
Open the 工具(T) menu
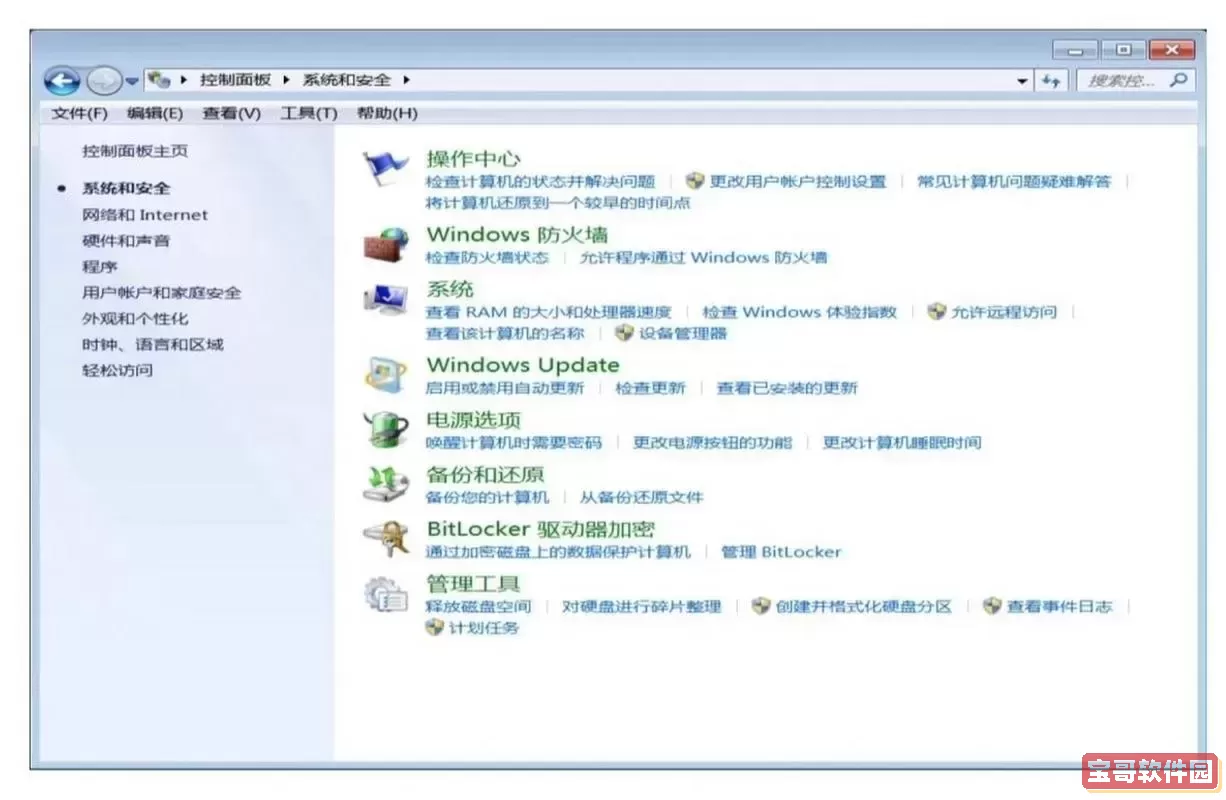point(308,113)
